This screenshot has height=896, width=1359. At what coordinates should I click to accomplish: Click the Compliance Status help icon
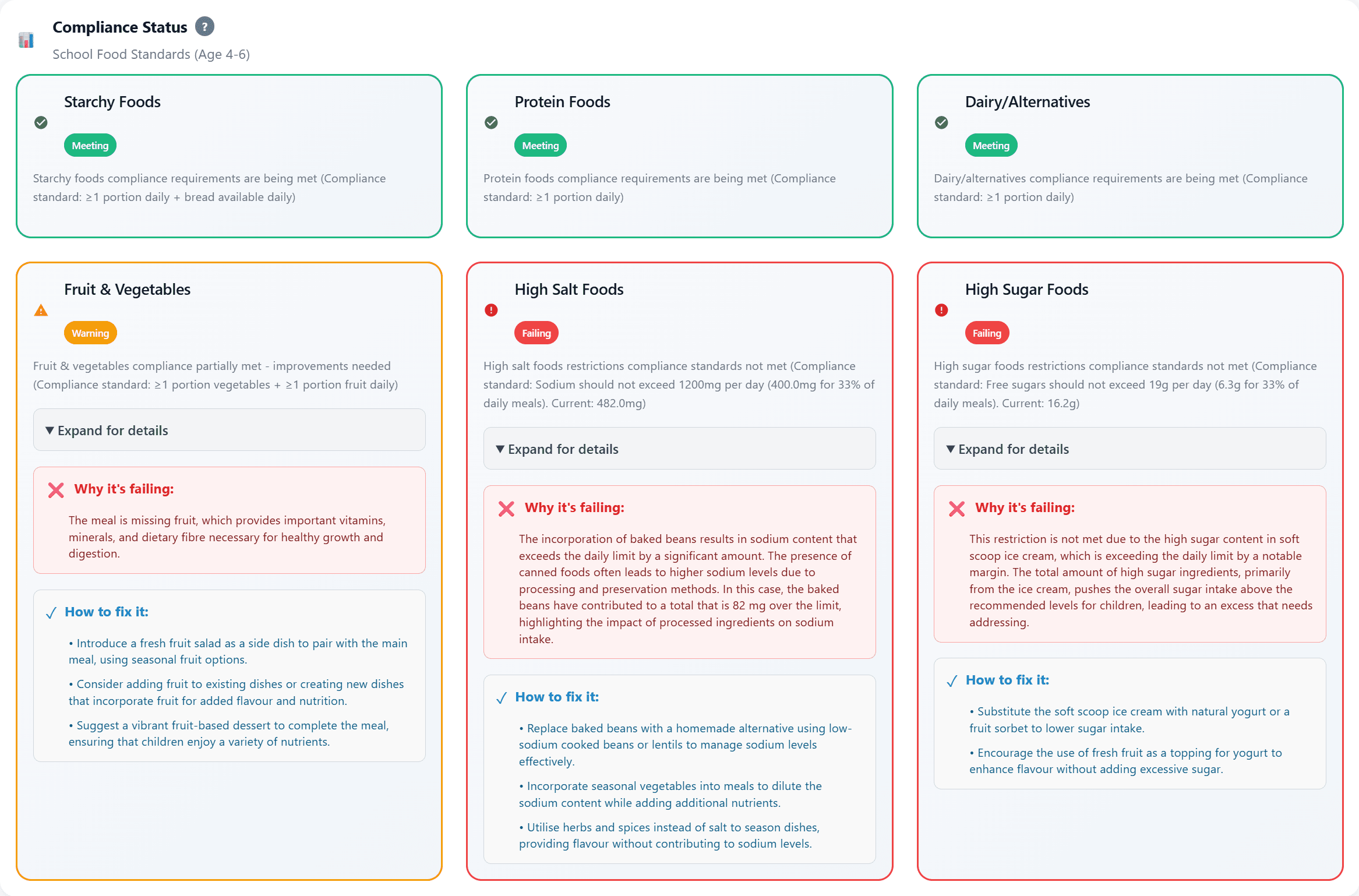(x=204, y=26)
